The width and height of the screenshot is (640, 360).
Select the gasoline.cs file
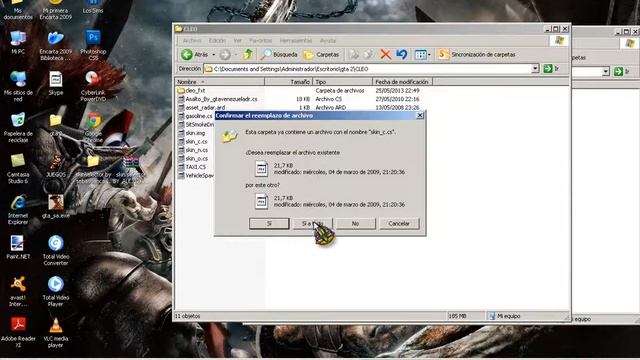tap(195, 116)
